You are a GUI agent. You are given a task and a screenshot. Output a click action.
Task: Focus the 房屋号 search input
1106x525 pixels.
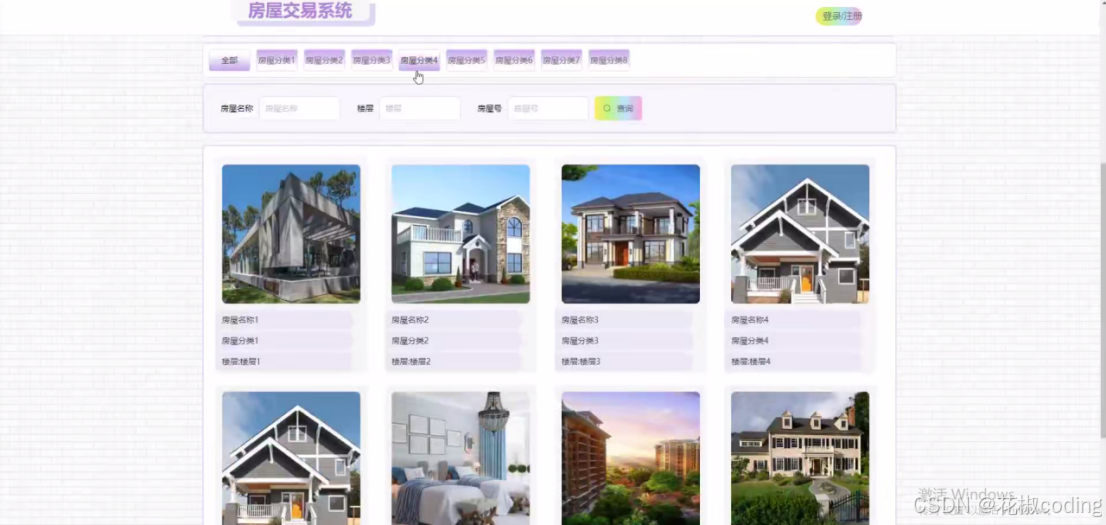(548, 109)
